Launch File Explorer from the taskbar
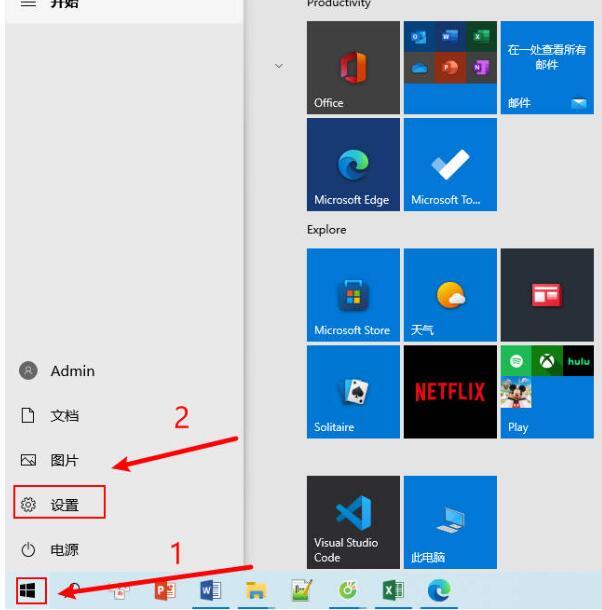 coord(256,591)
